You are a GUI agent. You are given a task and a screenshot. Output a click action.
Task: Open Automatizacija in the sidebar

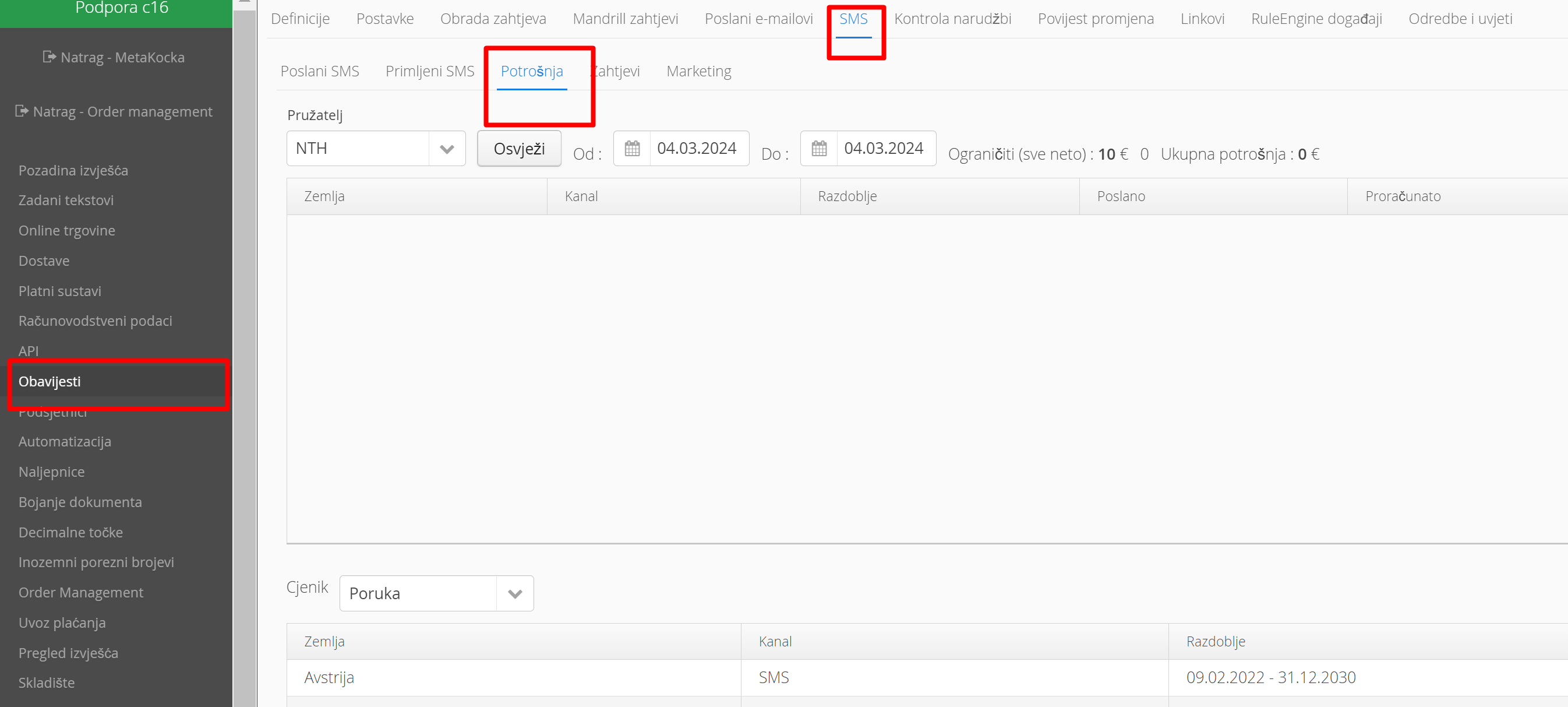click(x=65, y=441)
